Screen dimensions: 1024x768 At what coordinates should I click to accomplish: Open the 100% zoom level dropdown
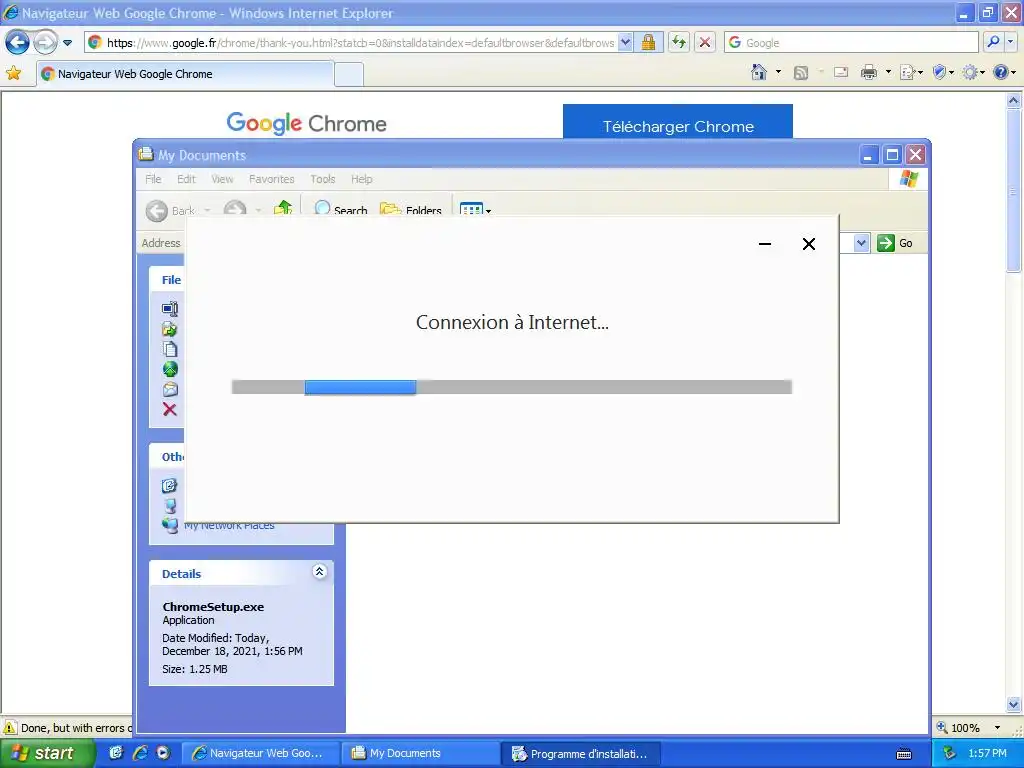click(x=997, y=728)
